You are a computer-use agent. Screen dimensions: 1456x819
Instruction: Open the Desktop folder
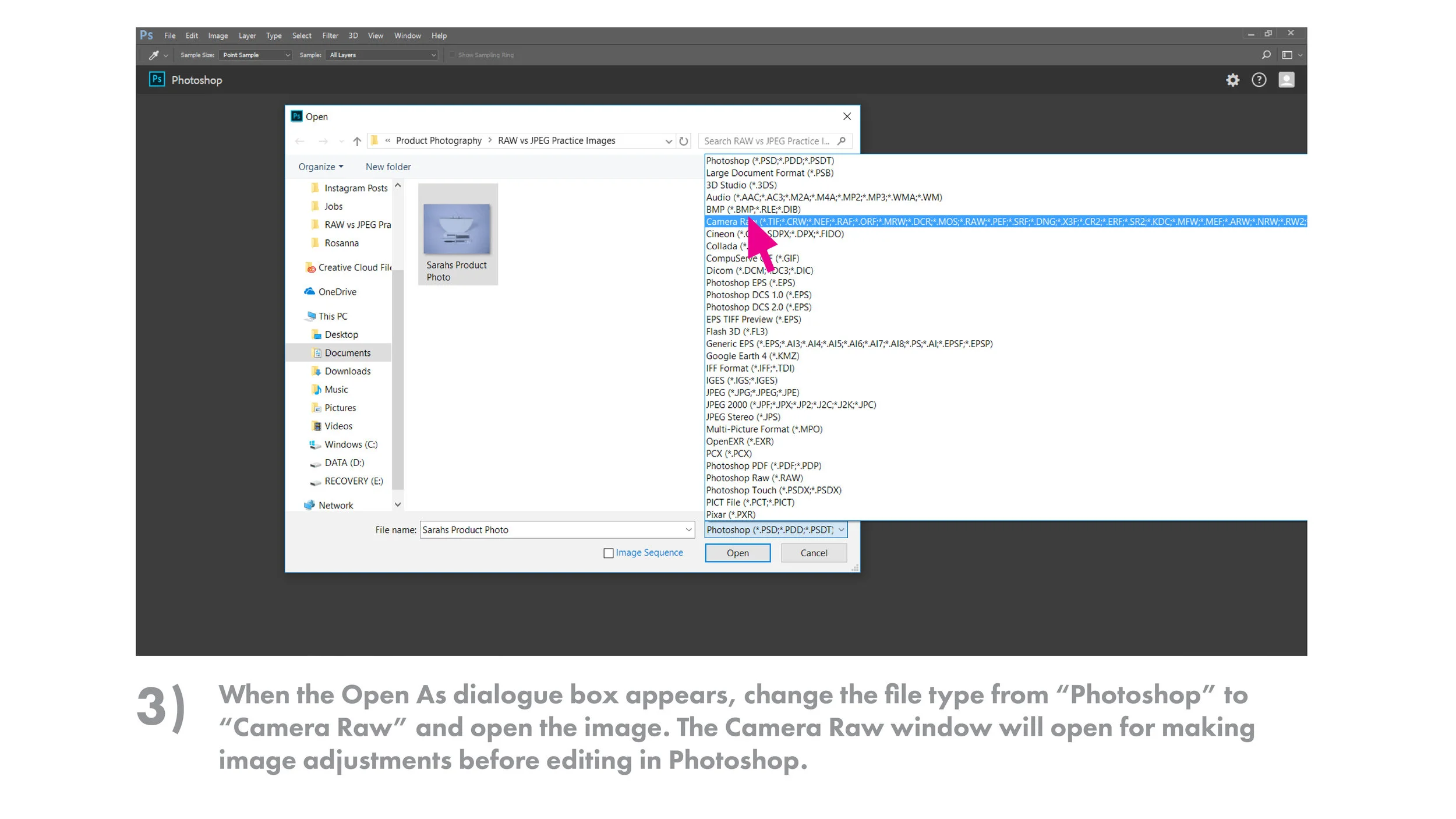pyautogui.click(x=335, y=334)
